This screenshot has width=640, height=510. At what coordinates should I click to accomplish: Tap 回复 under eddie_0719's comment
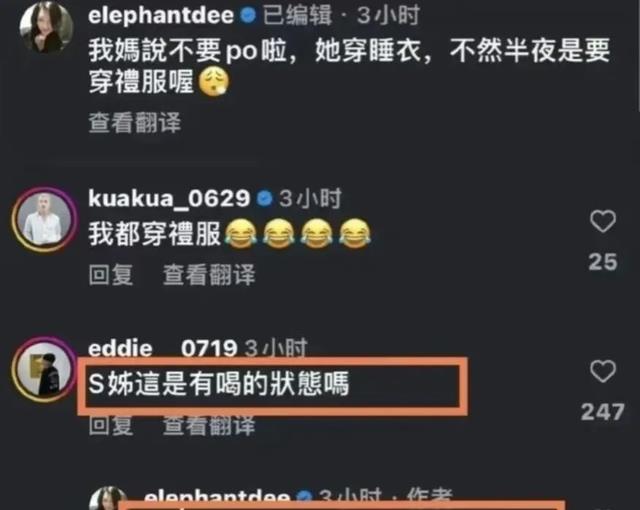click(111, 425)
